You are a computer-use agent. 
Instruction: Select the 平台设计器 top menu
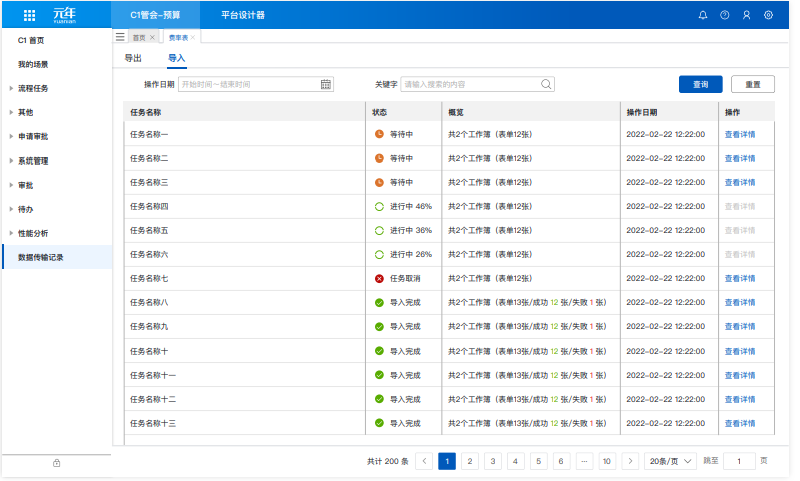[243, 15]
